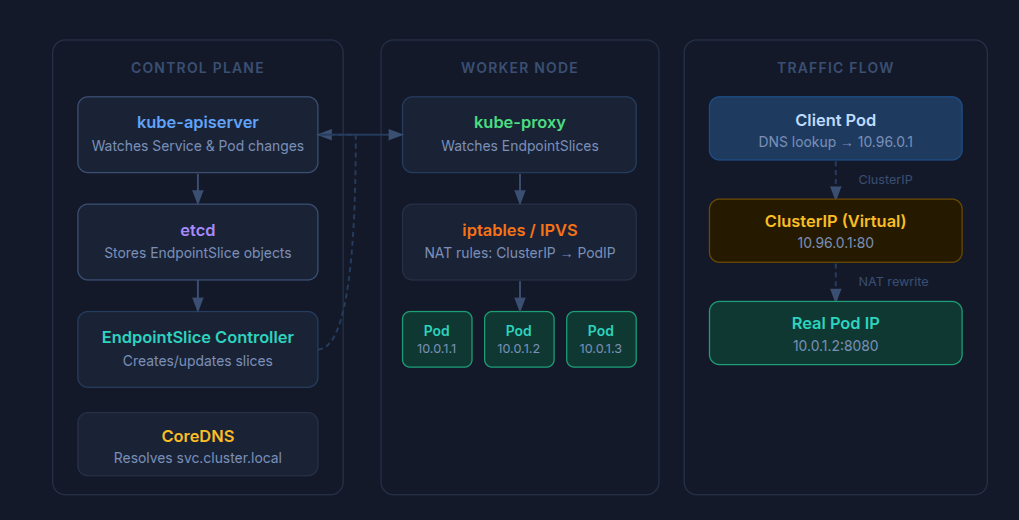Click the 'NAT rewrite' arrow label
The height and width of the screenshot is (520, 1019).
click(893, 281)
